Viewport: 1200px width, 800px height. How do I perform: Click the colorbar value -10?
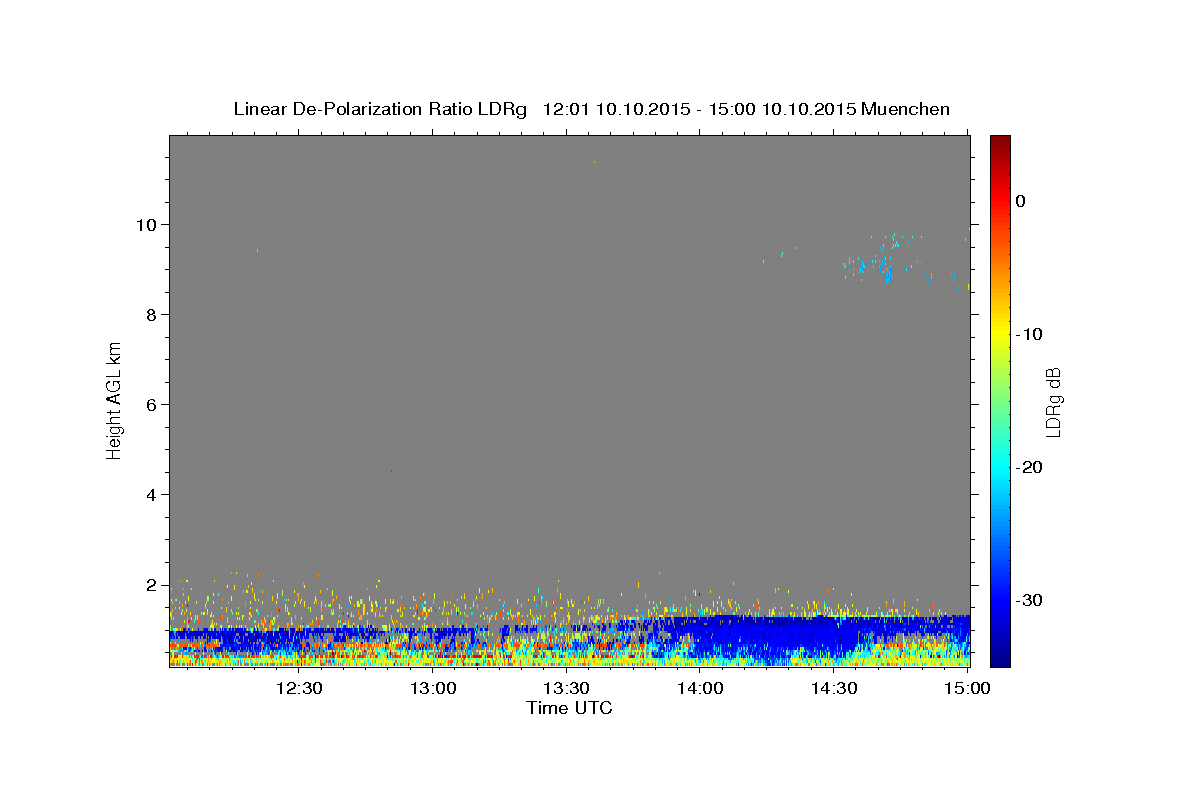1029,334
